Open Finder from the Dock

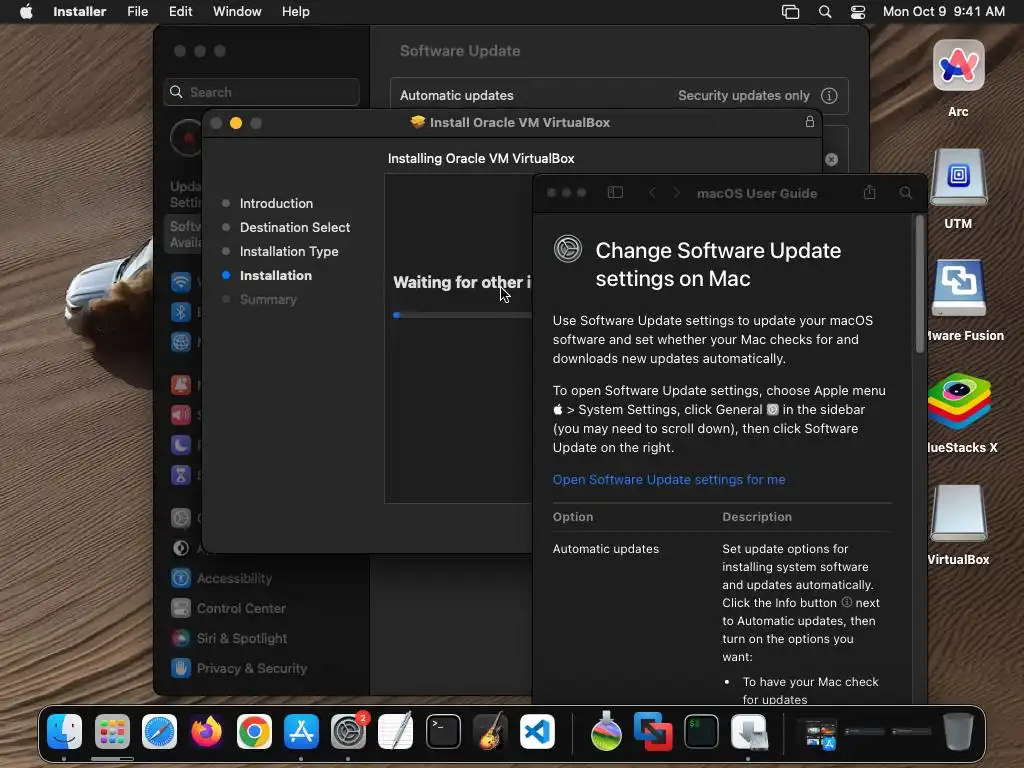64,731
